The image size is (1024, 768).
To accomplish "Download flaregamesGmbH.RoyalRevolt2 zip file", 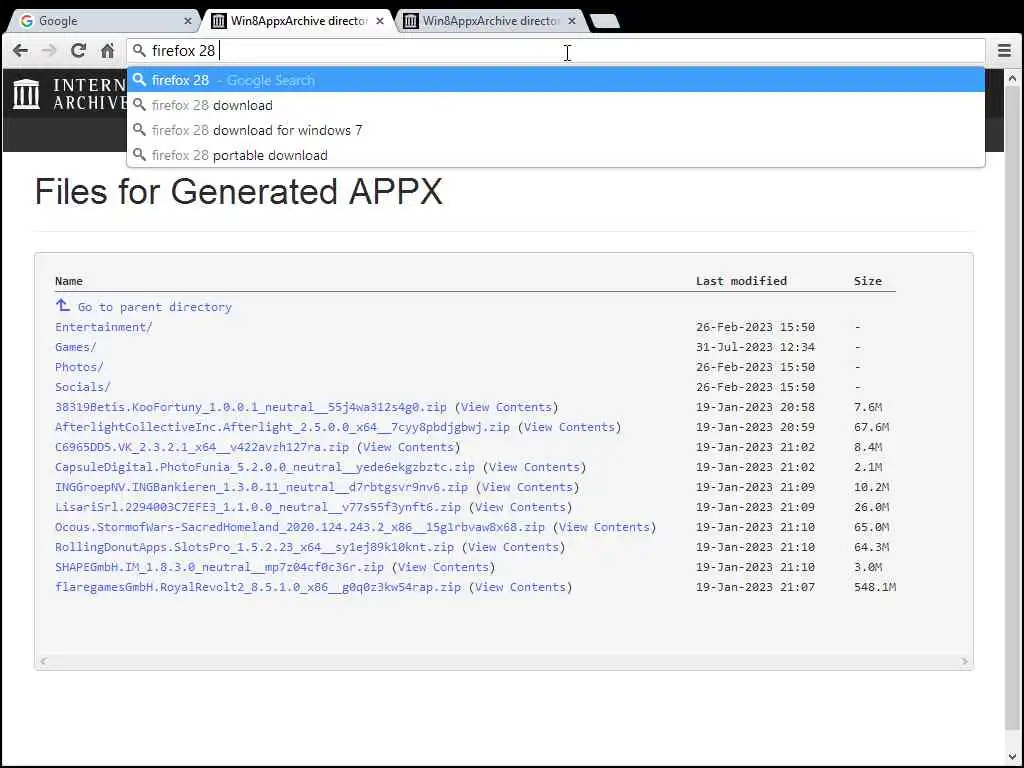I will pos(258,587).
